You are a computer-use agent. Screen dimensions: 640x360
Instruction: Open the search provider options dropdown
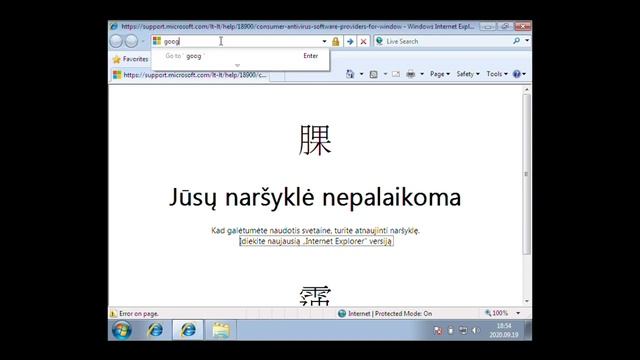coord(527,41)
